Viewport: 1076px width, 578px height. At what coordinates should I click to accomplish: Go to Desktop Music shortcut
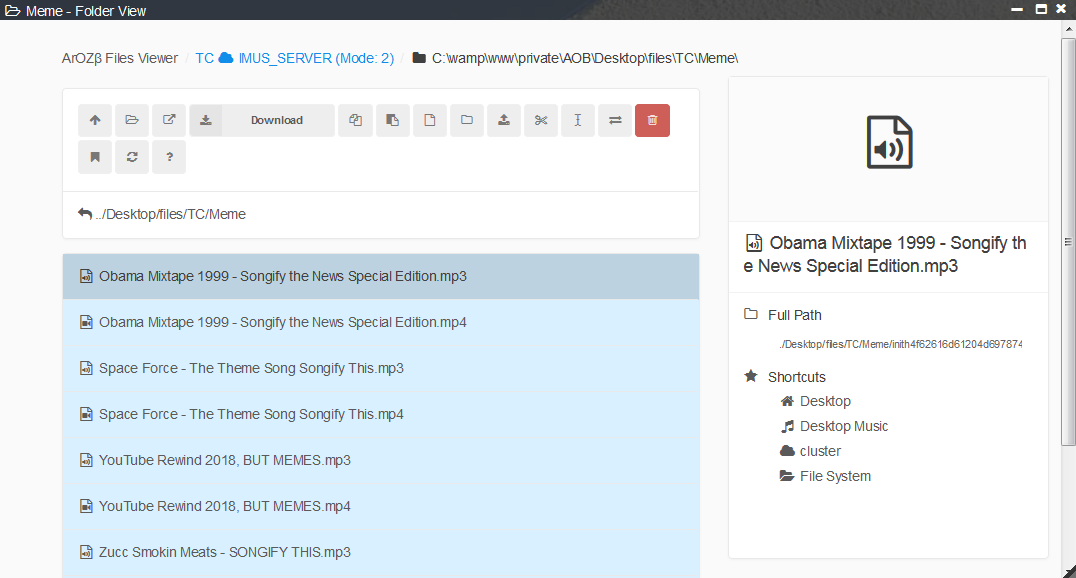click(x=843, y=426)
